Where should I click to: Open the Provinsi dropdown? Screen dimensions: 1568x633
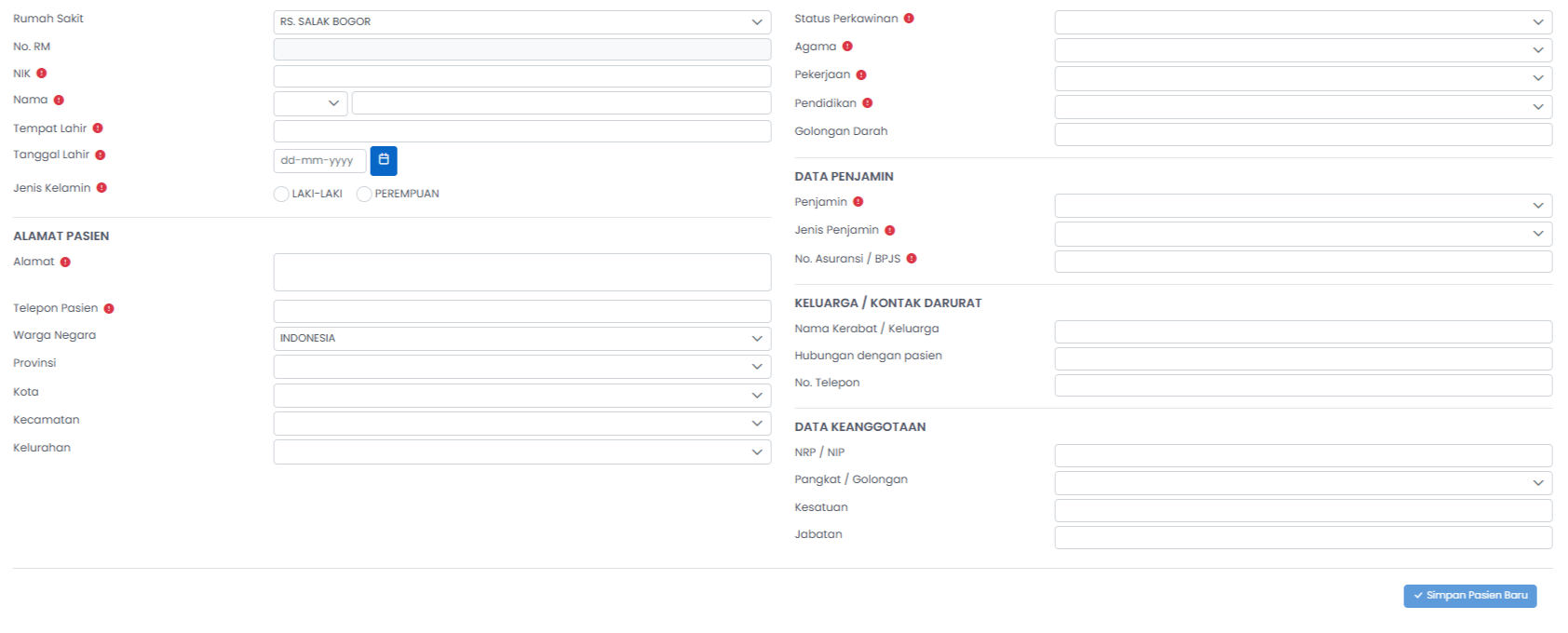click(x=521, y=367)
